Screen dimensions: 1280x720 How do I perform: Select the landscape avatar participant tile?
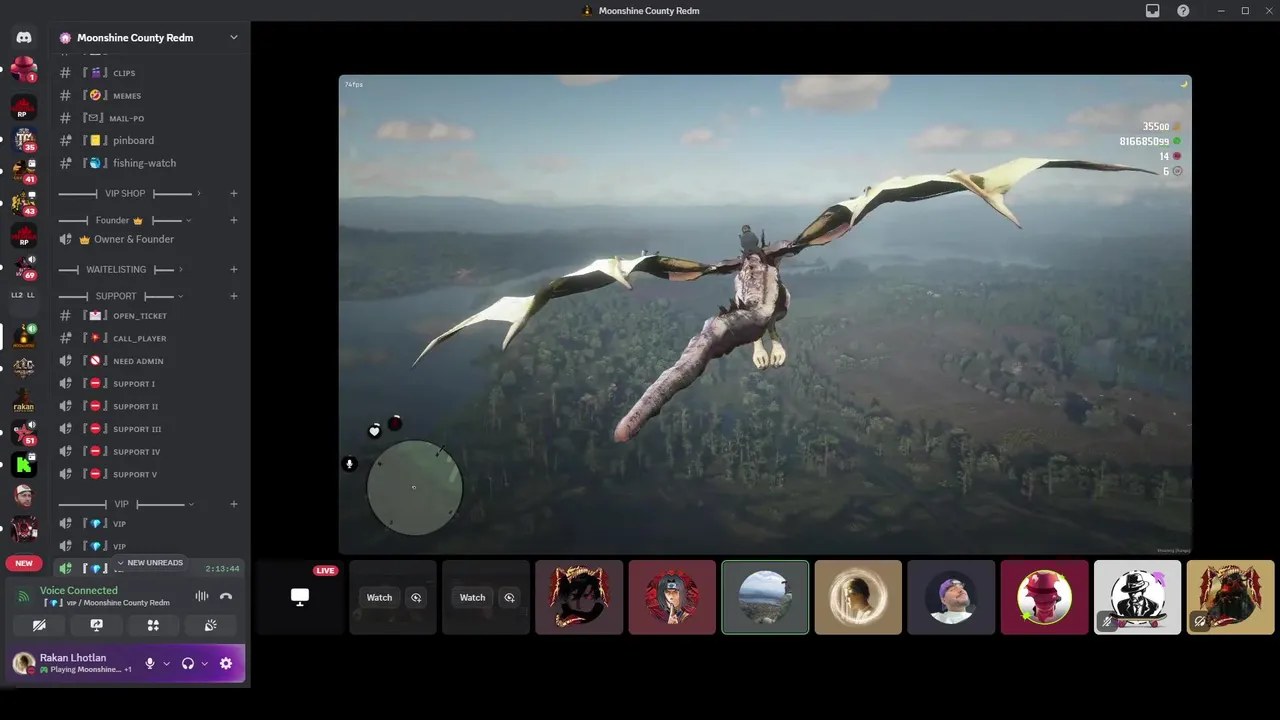(765, 597)
